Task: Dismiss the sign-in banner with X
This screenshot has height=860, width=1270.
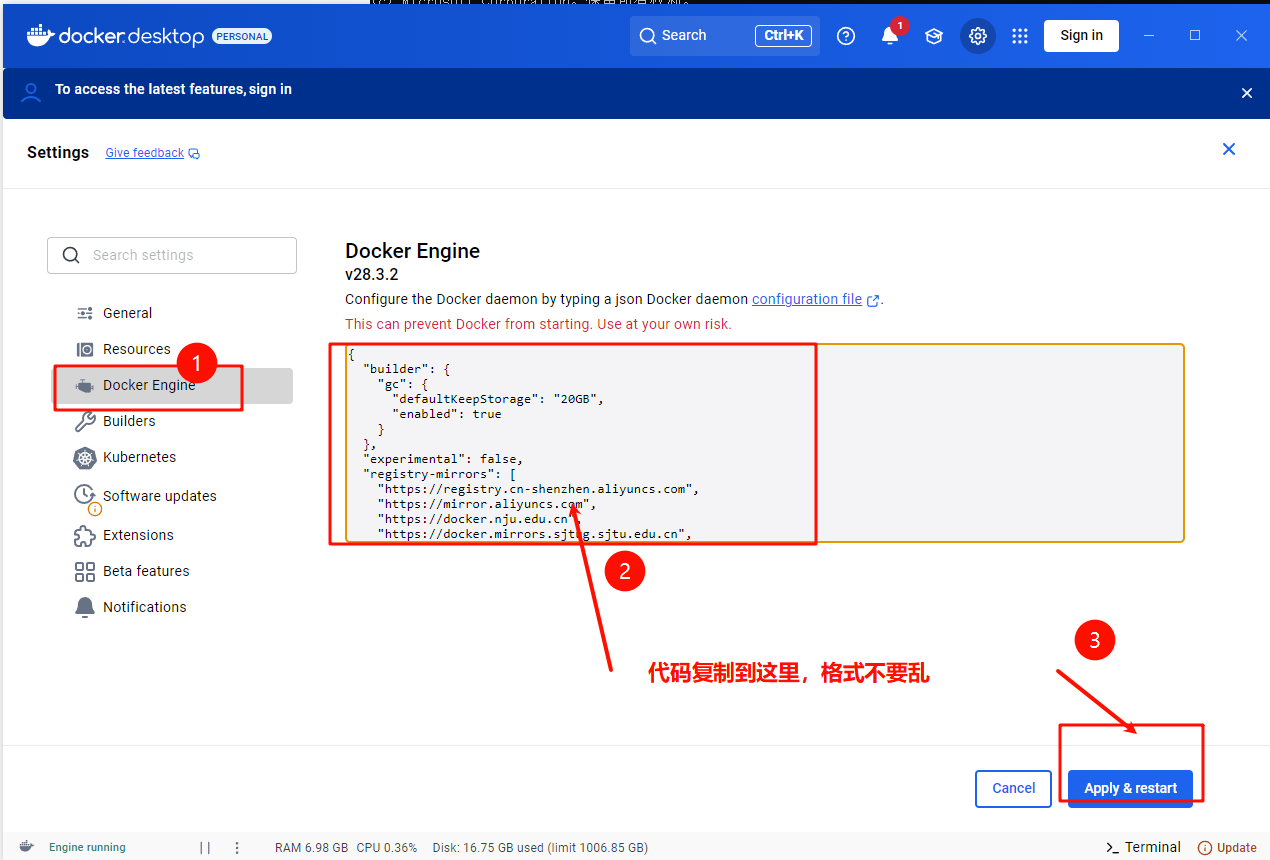Action: [x=1247, y=93]
